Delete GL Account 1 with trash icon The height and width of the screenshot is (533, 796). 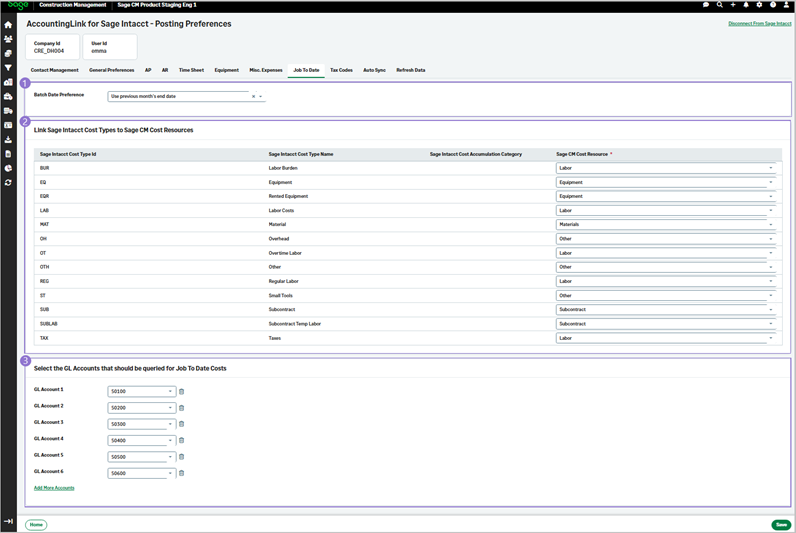click(181, 391)
